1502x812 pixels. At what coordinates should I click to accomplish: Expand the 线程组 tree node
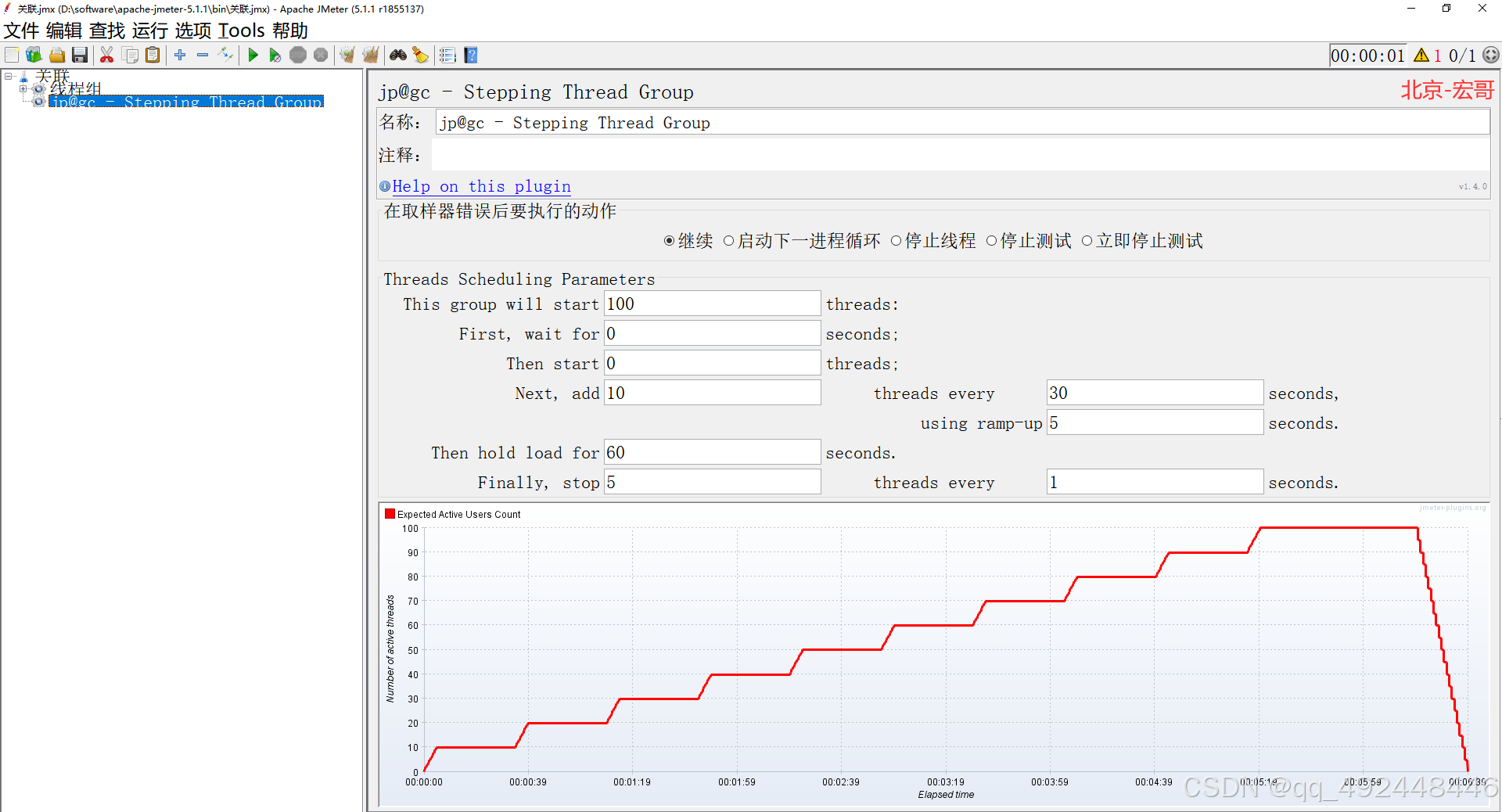(23, 88)
